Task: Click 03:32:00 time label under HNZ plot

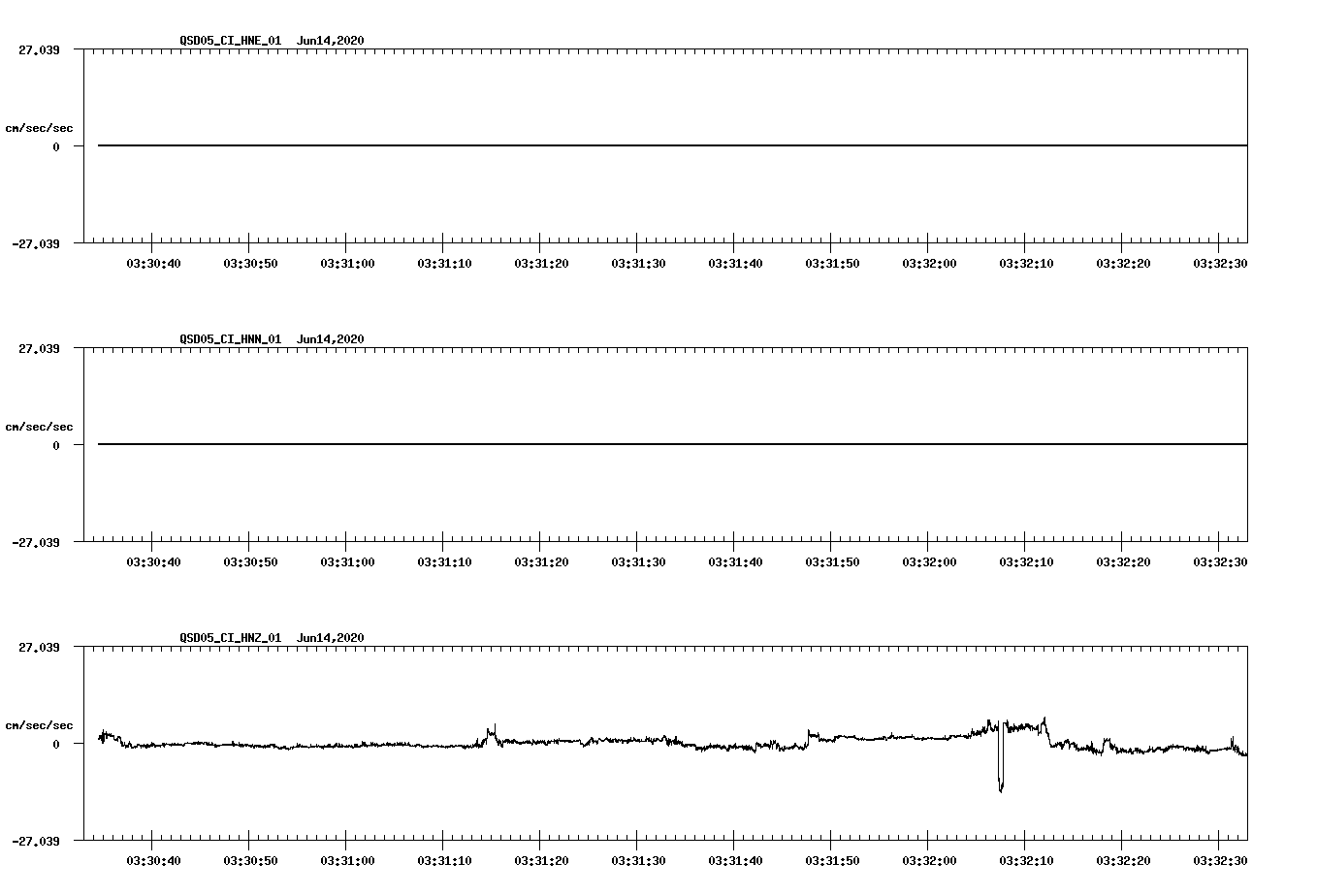Action: [x=929, y=860]
